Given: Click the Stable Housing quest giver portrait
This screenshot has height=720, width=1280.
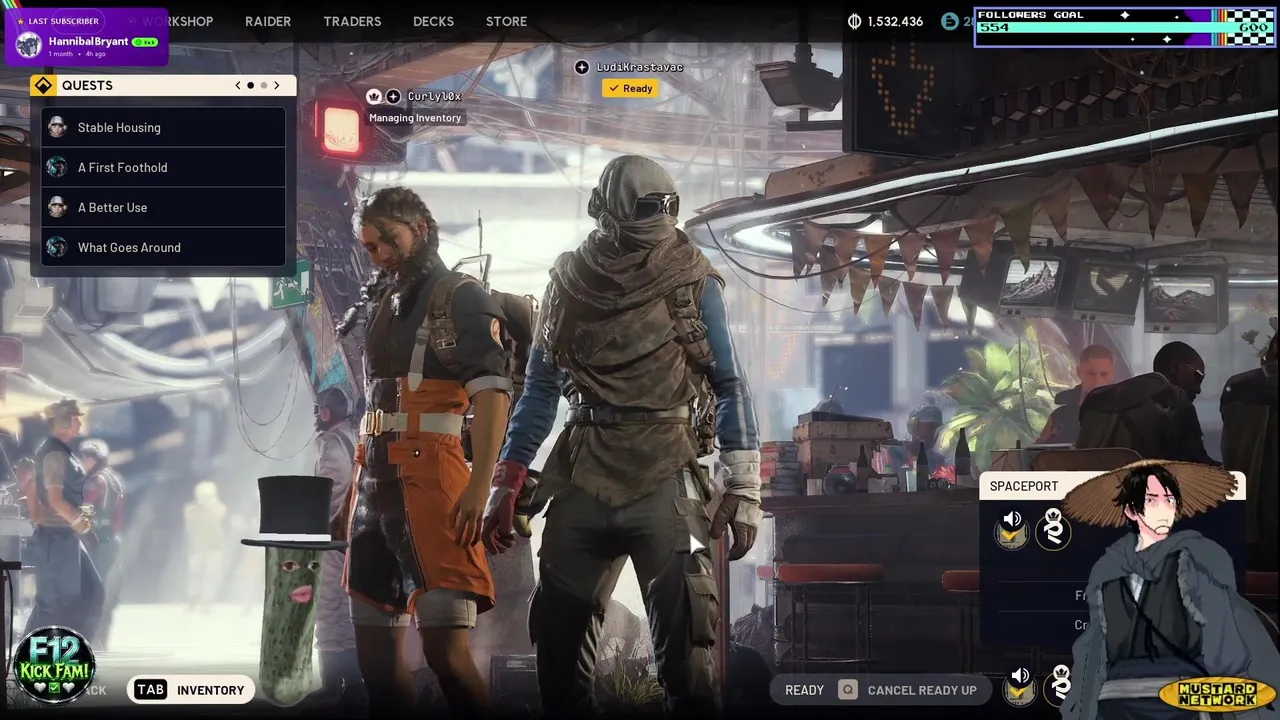Looking at the screenshot, I should point(57,127).
